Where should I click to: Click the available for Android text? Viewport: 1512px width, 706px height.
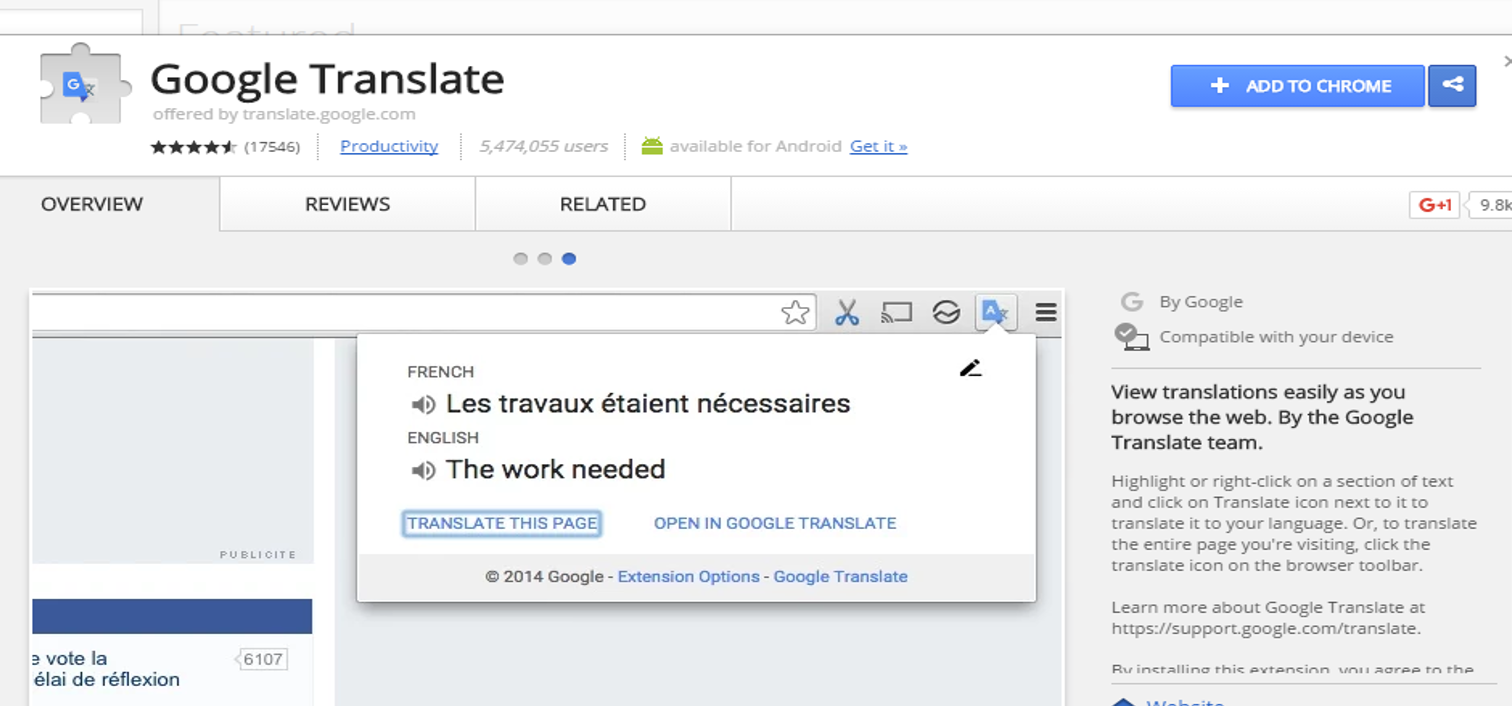(755, 146)
